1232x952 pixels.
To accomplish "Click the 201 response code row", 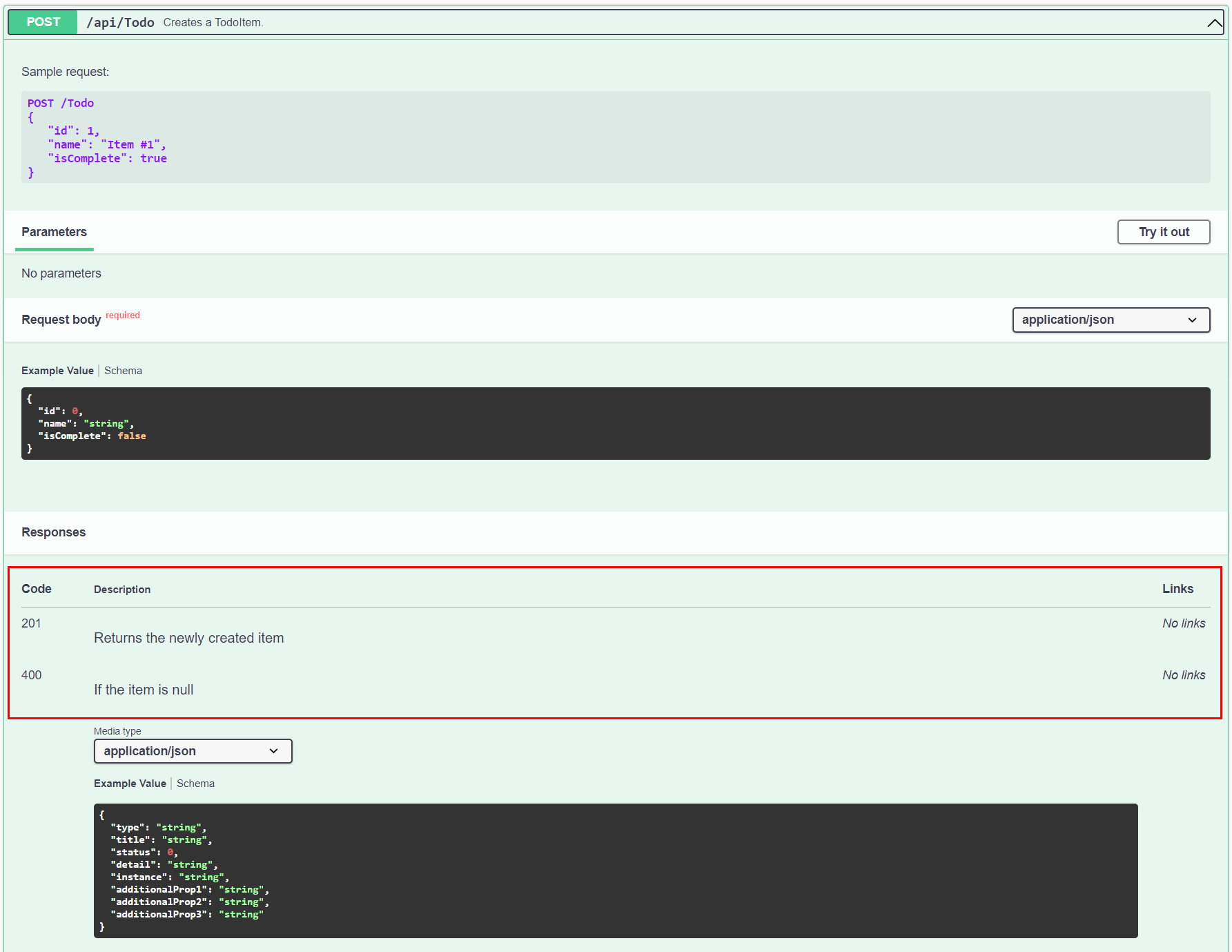I will tap(31, 623).
